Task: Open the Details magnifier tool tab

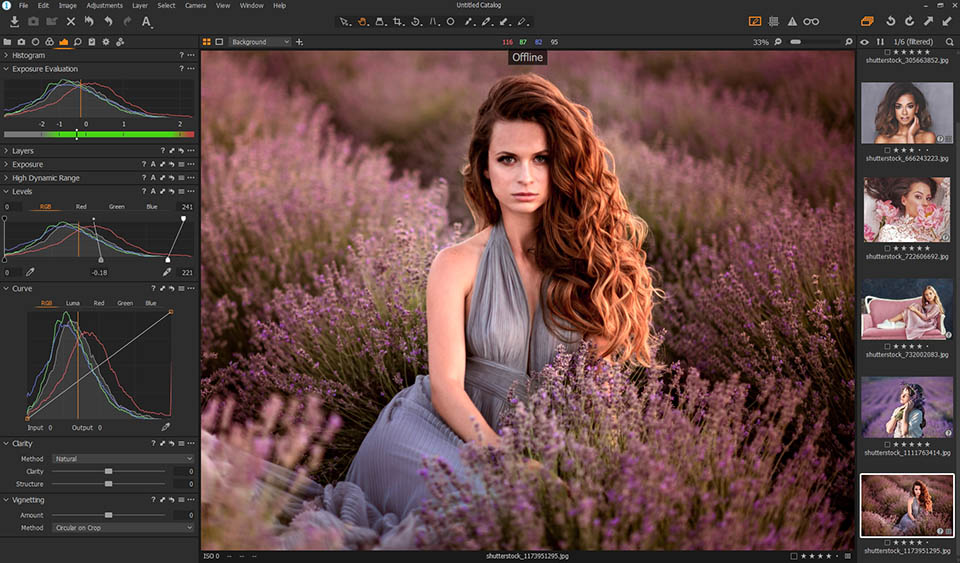Action: pyautogui.click(x=78, y=42)
